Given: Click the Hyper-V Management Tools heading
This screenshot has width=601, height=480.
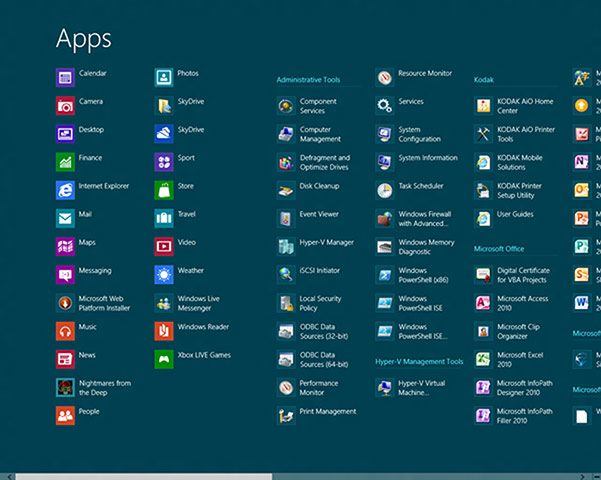Looking at the screenshot, I should click(419, 361).
